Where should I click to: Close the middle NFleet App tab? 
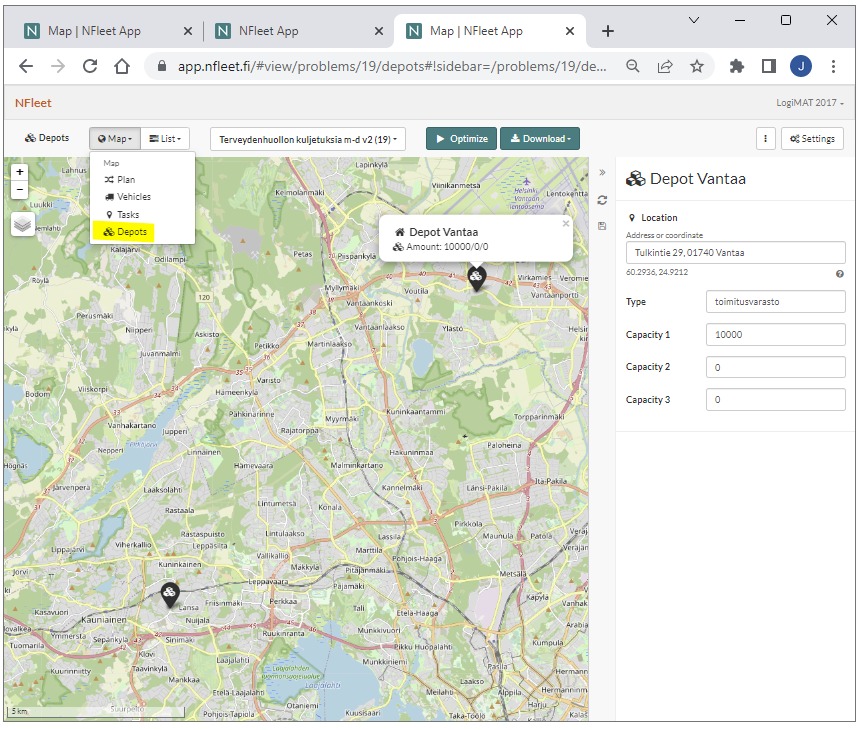click(379, 31)
